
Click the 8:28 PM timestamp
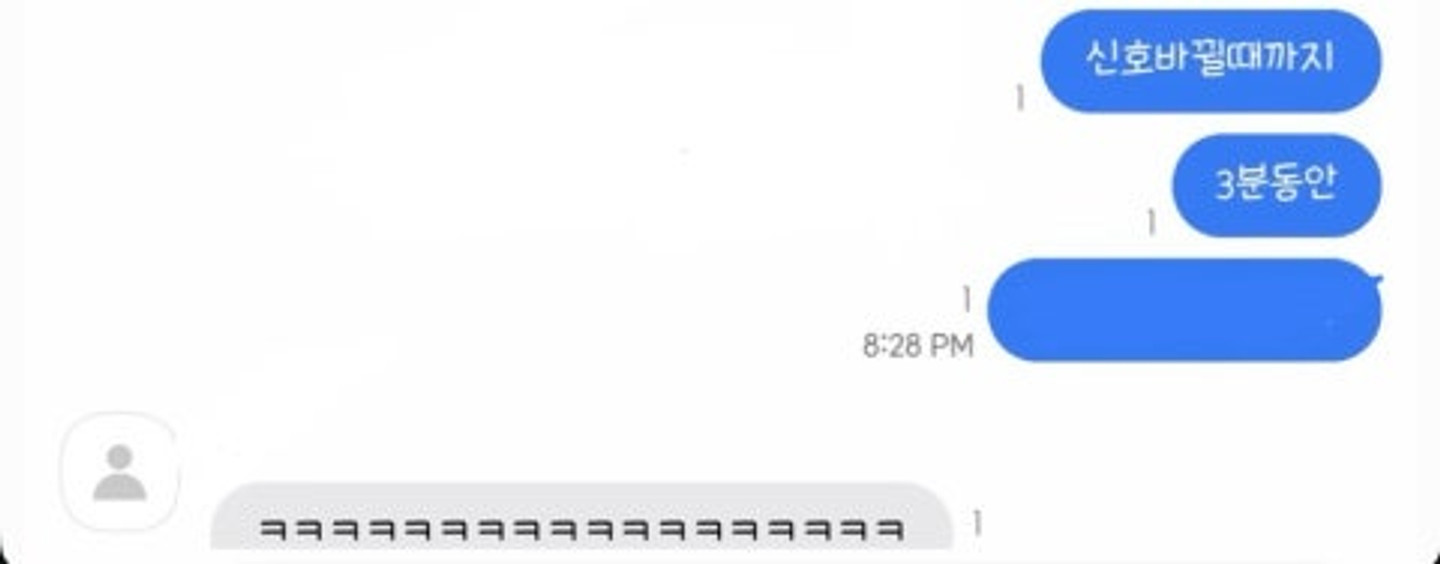coord(918,346)
